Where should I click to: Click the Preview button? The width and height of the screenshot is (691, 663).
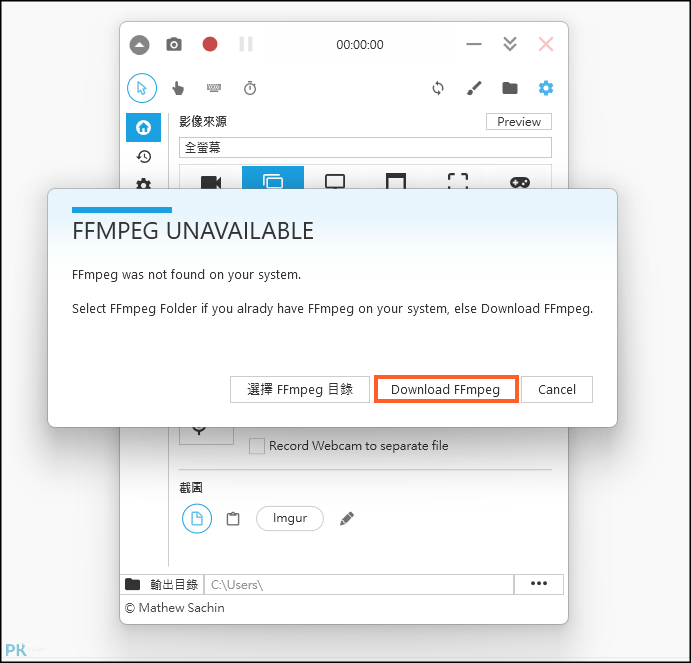519,122
